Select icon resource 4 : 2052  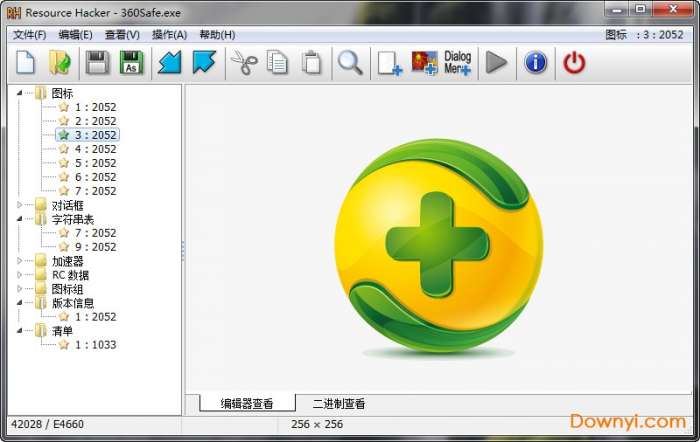point(96,149)
